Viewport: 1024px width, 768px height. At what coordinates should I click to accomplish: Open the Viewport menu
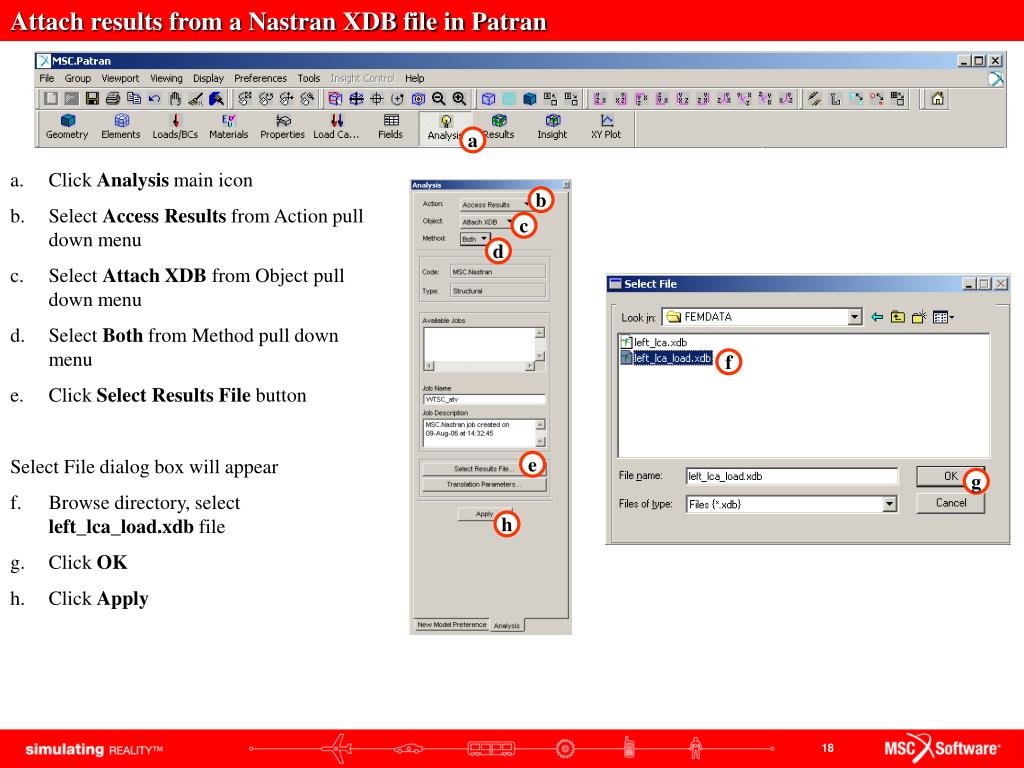pos(120,78)
